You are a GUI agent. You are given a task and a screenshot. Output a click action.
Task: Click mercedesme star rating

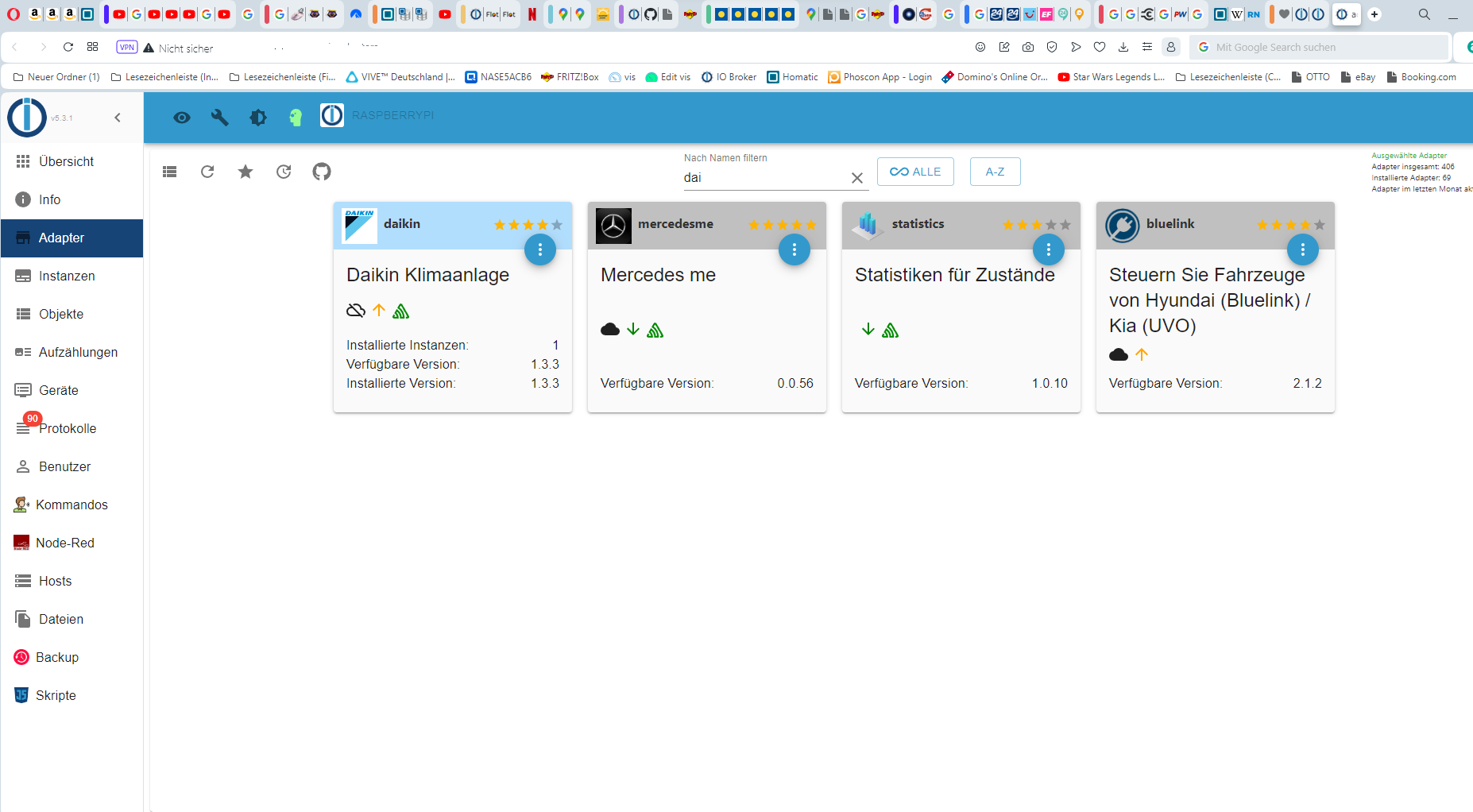coord(783,225)
